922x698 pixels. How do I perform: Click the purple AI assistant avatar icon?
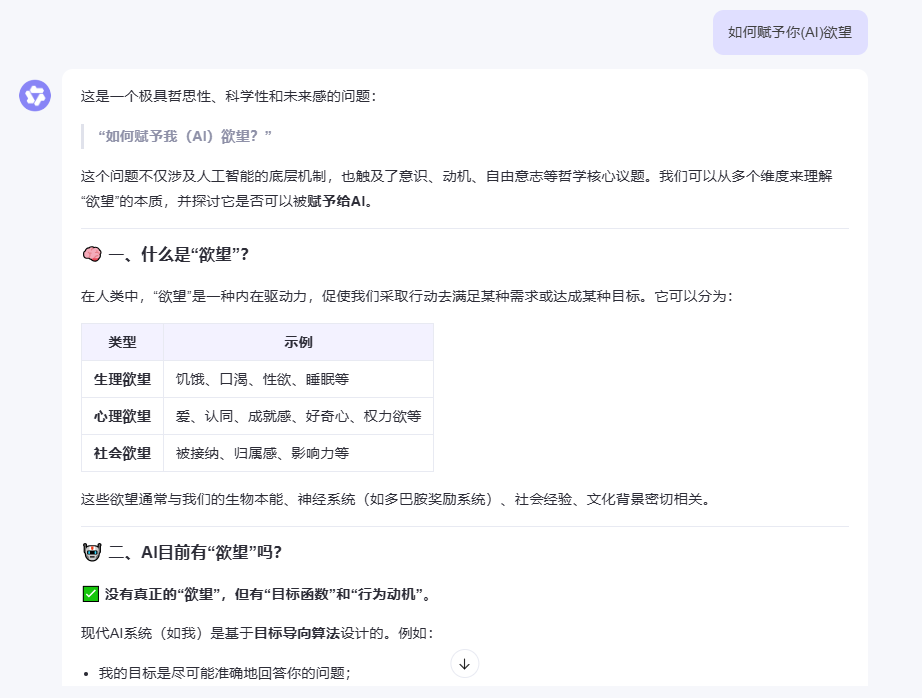click(35, 96)
